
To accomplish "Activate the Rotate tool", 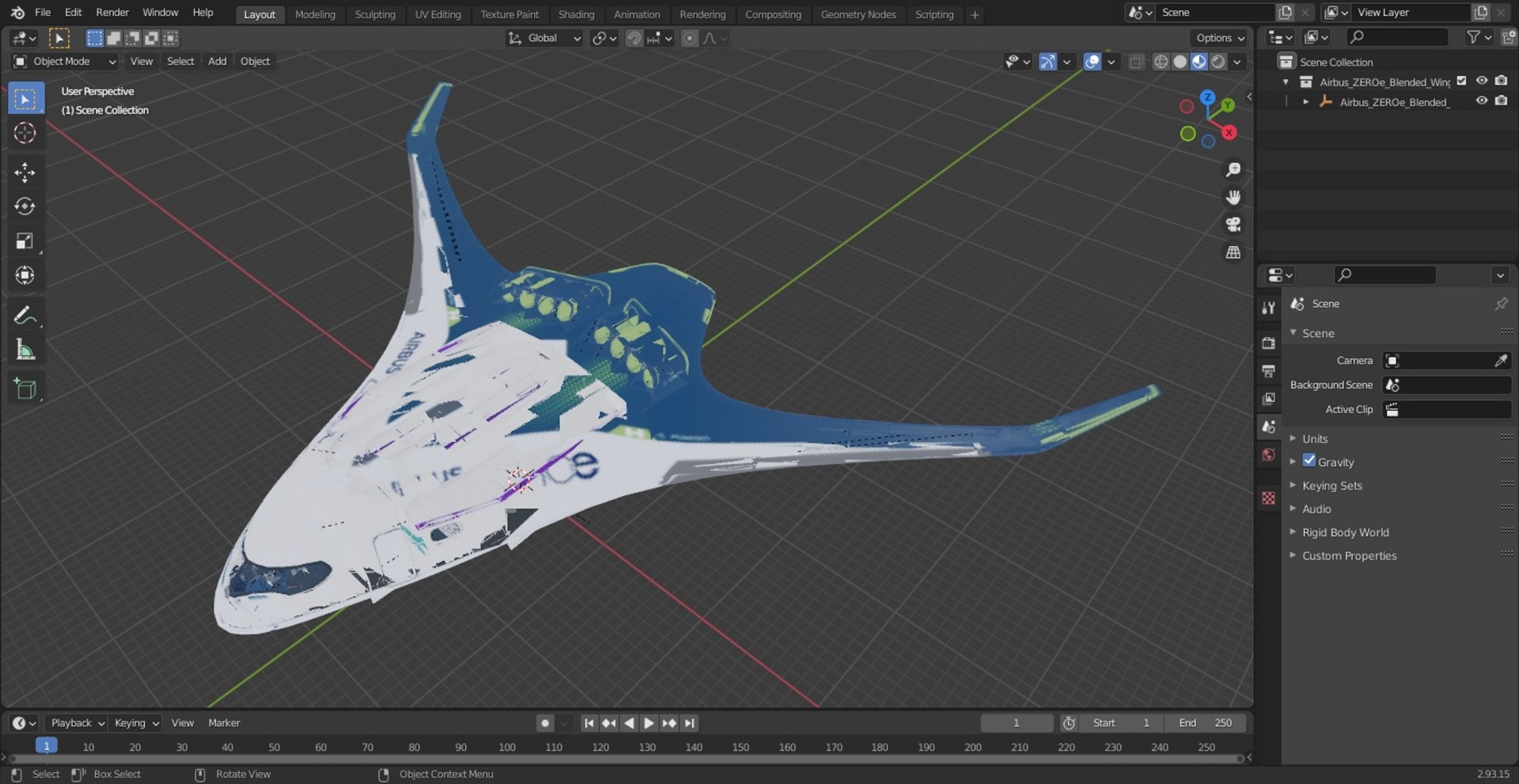I will pyautogui.click(x=25, y=206).
